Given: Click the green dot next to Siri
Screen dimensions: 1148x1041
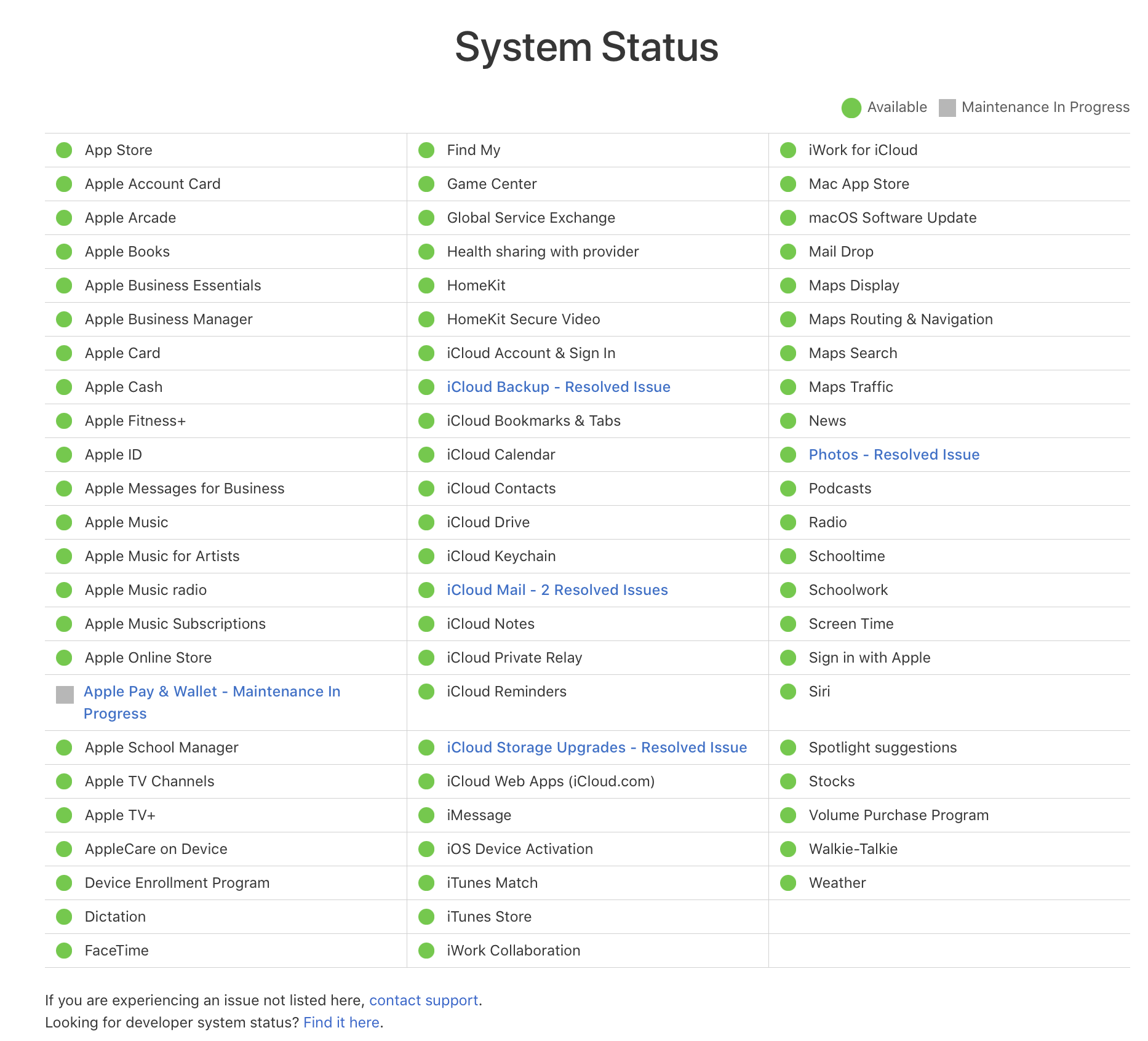Looking at the screenshot, I should (x=788, y=692).
